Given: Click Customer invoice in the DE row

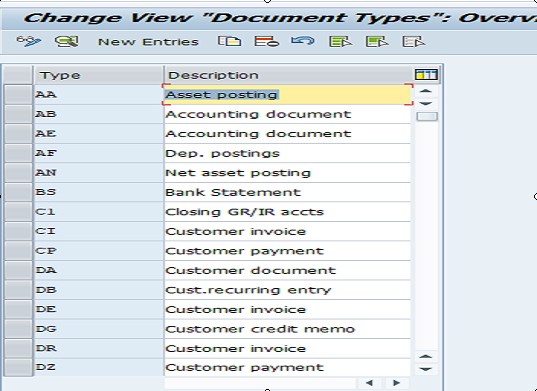Looking at the screenshot, I should click(x=288, y=309).
